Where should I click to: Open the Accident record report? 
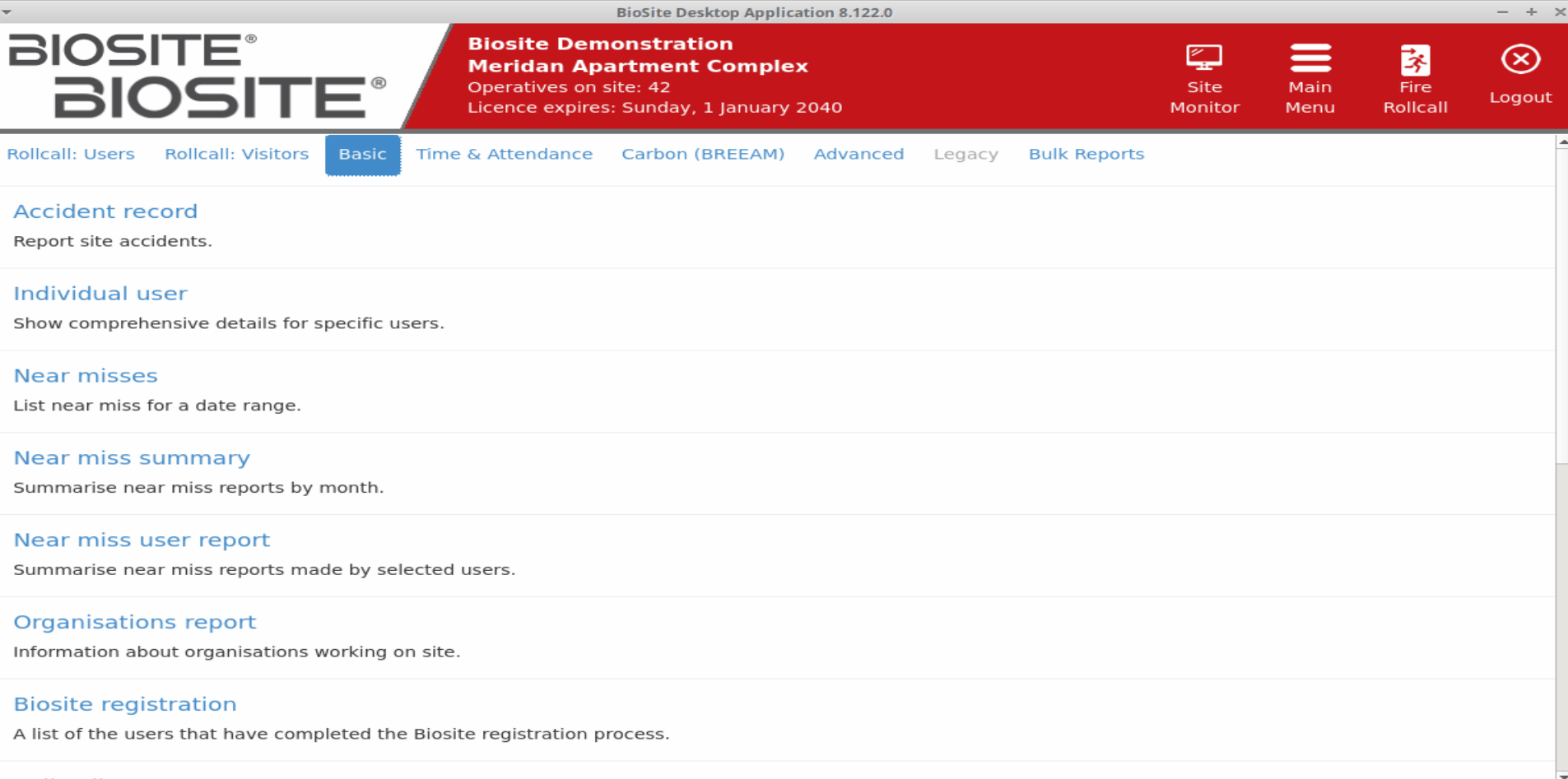105,211
